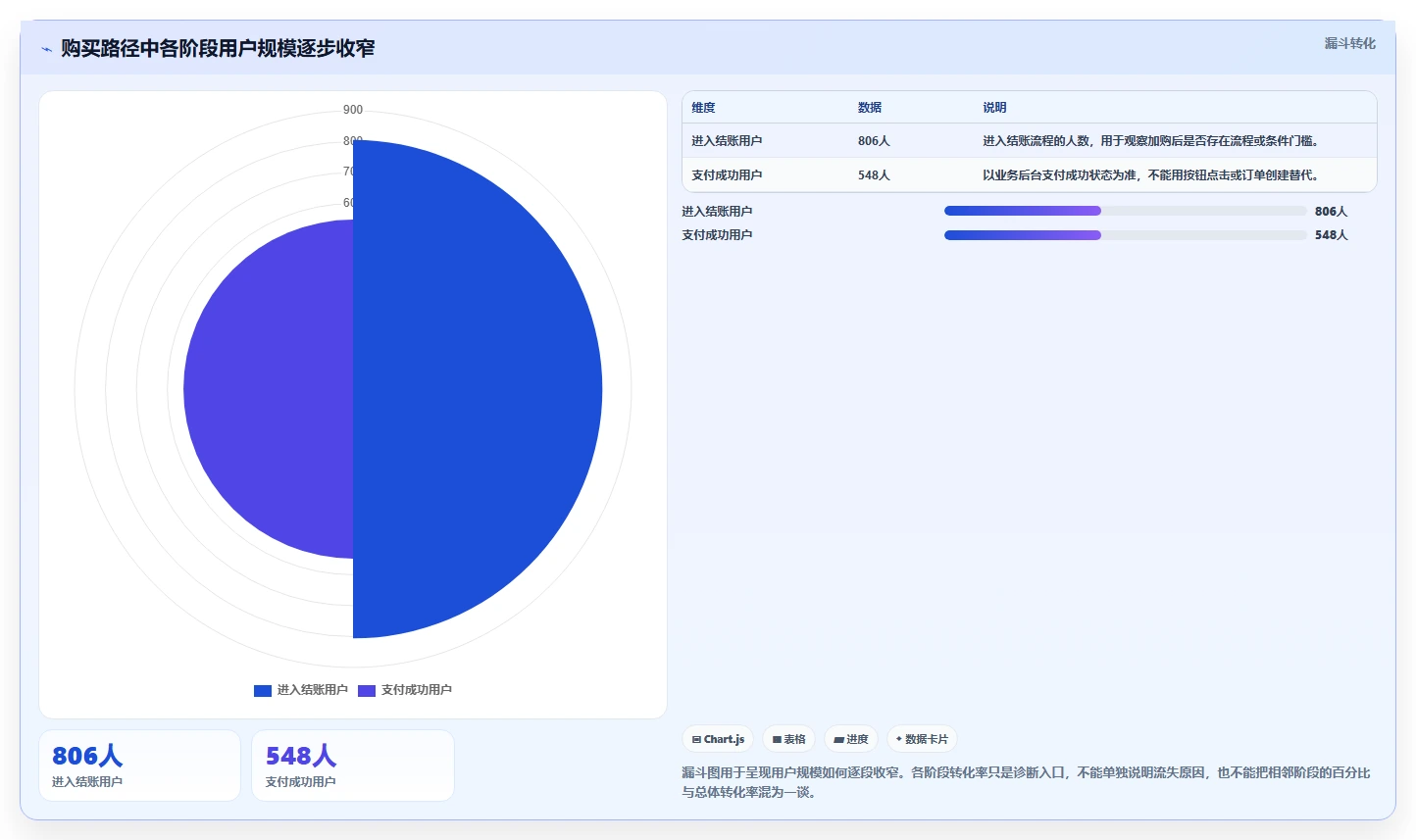1416x840 pixels.
Task: Click the footer note starting 漏斗图用于呈现
Action: [x=1026, y=782]
